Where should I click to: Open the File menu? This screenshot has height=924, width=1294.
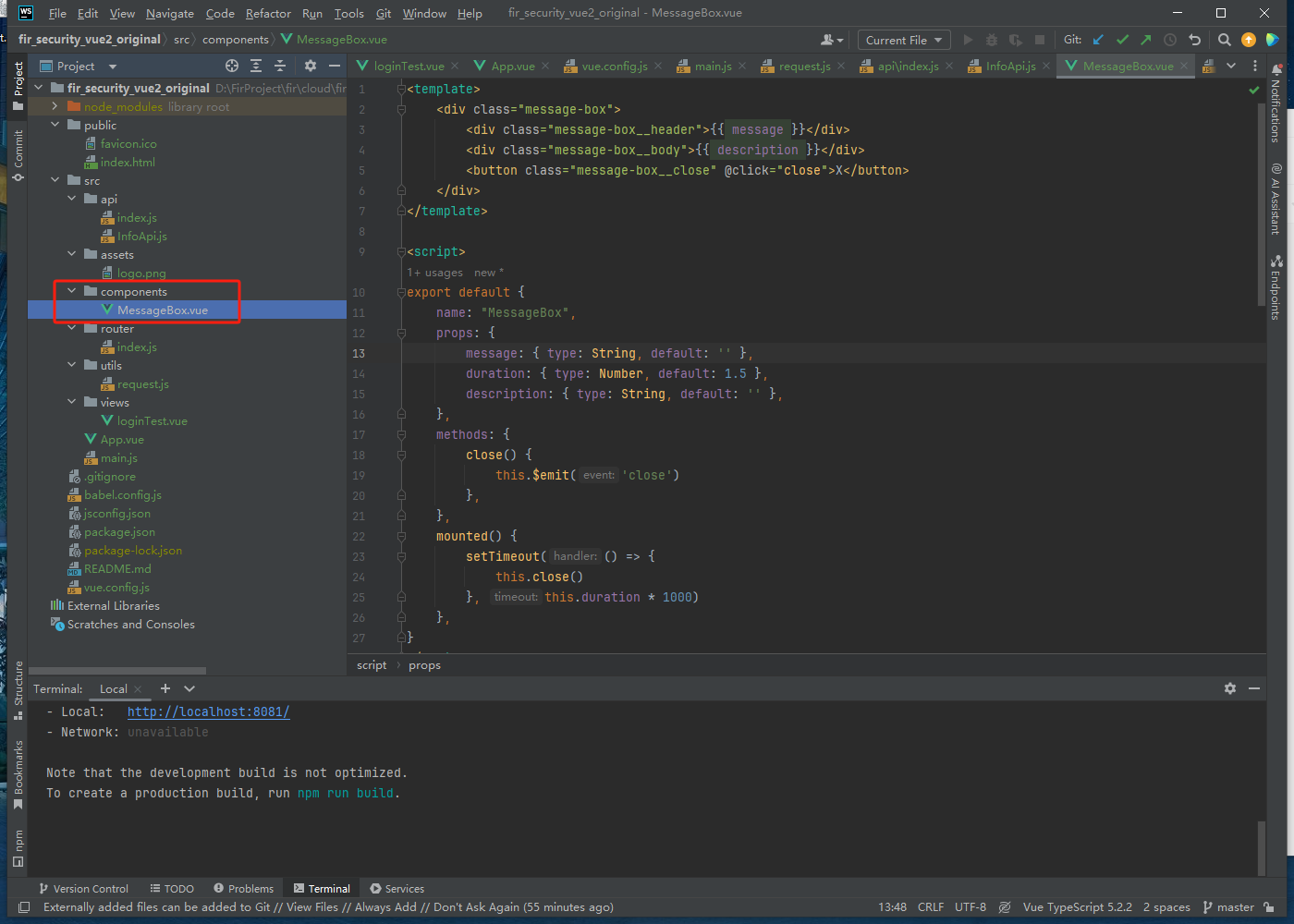pyautogui.click(x=57, y=13)
